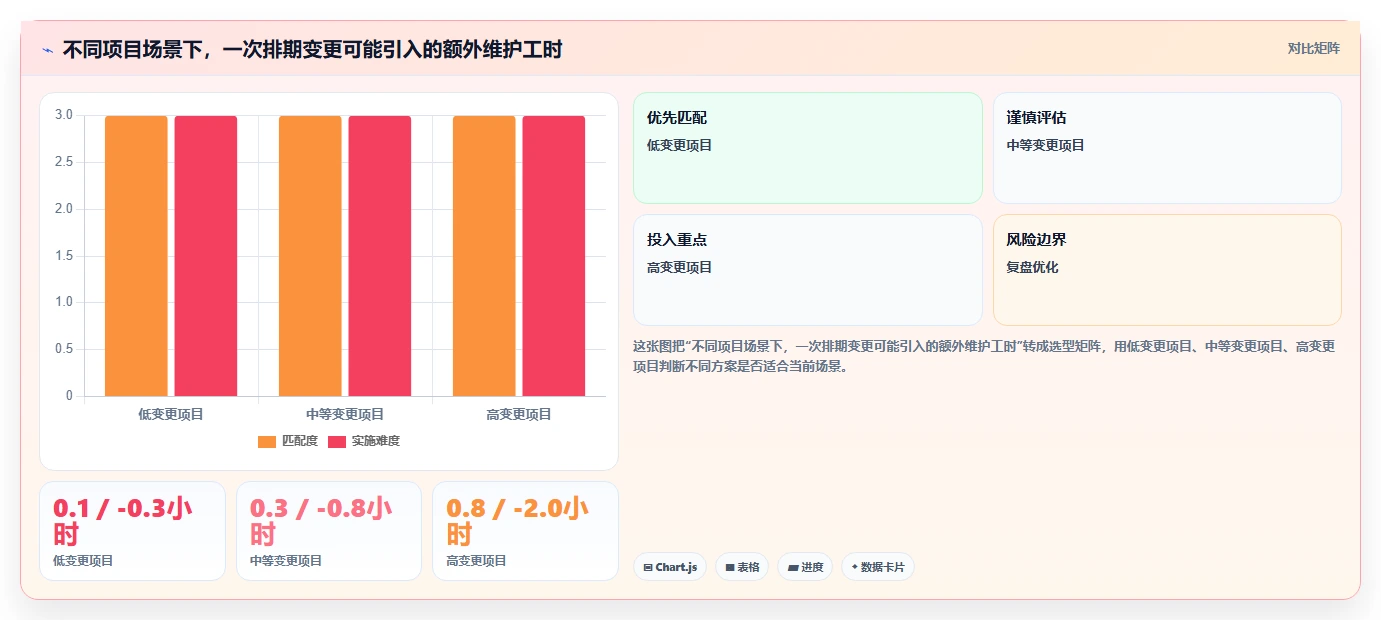Select the 谨慎评估 matrix card
The height and width of the screenshot is (620, 1381).
[1167, 148]
